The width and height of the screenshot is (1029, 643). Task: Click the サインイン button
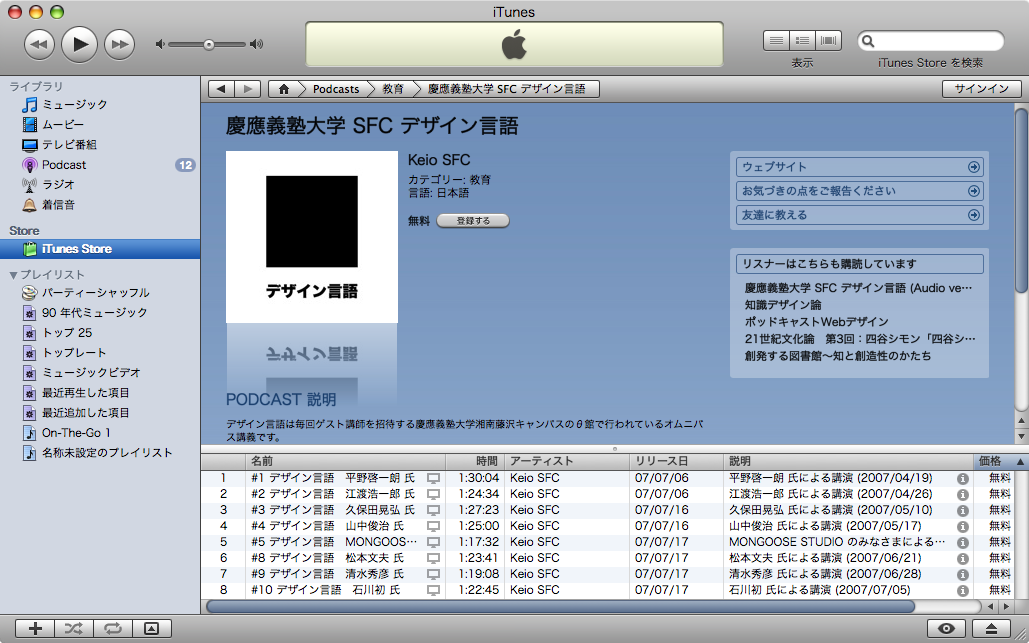click(980, 89)
